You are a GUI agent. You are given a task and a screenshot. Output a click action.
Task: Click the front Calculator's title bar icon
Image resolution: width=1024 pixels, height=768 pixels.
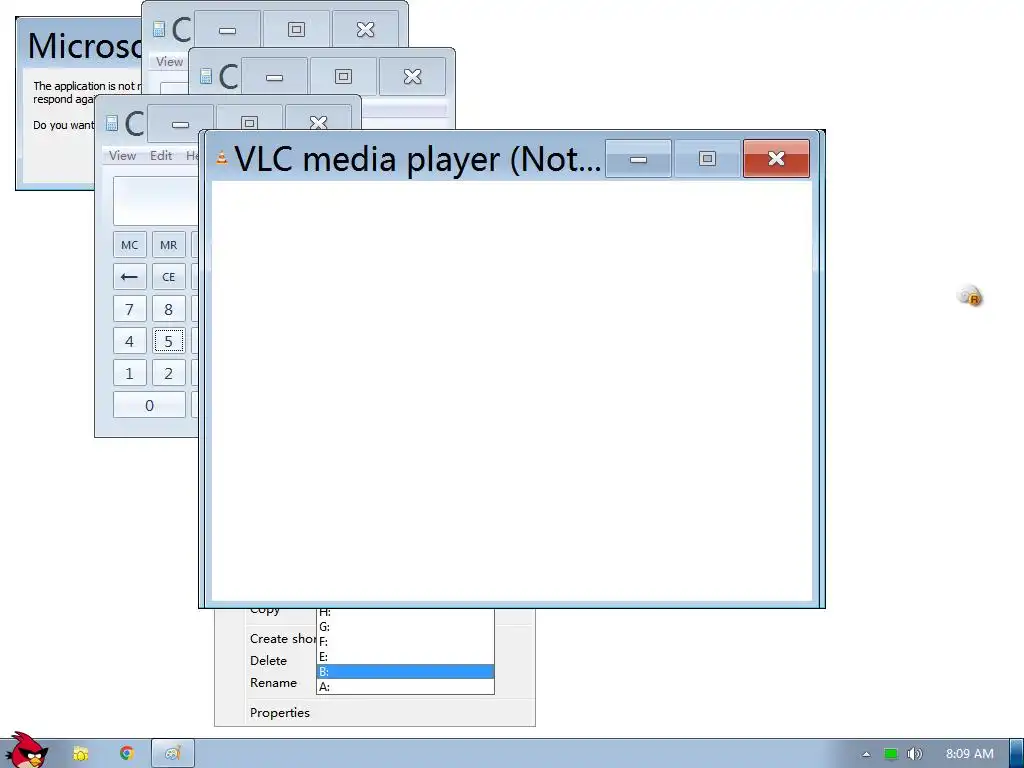pyautogui.click(x=112, y=123)
